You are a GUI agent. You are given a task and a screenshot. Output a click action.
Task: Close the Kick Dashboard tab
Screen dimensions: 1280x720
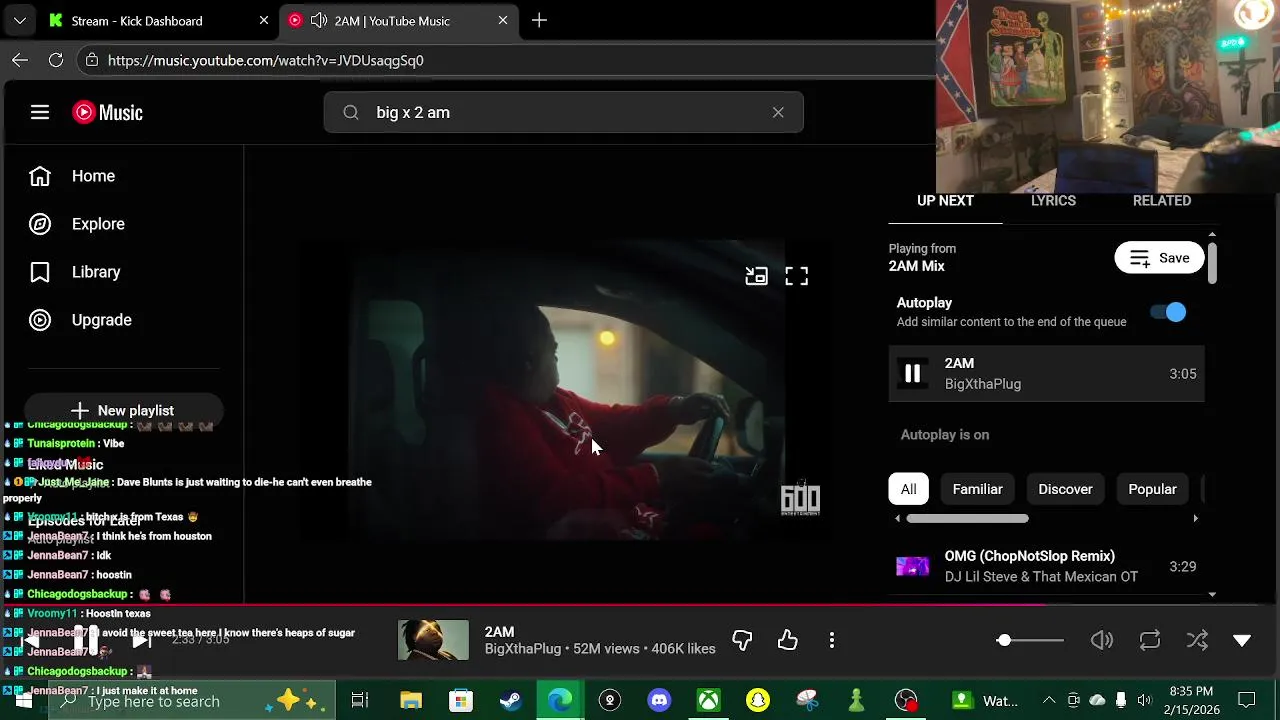[264, 20]
